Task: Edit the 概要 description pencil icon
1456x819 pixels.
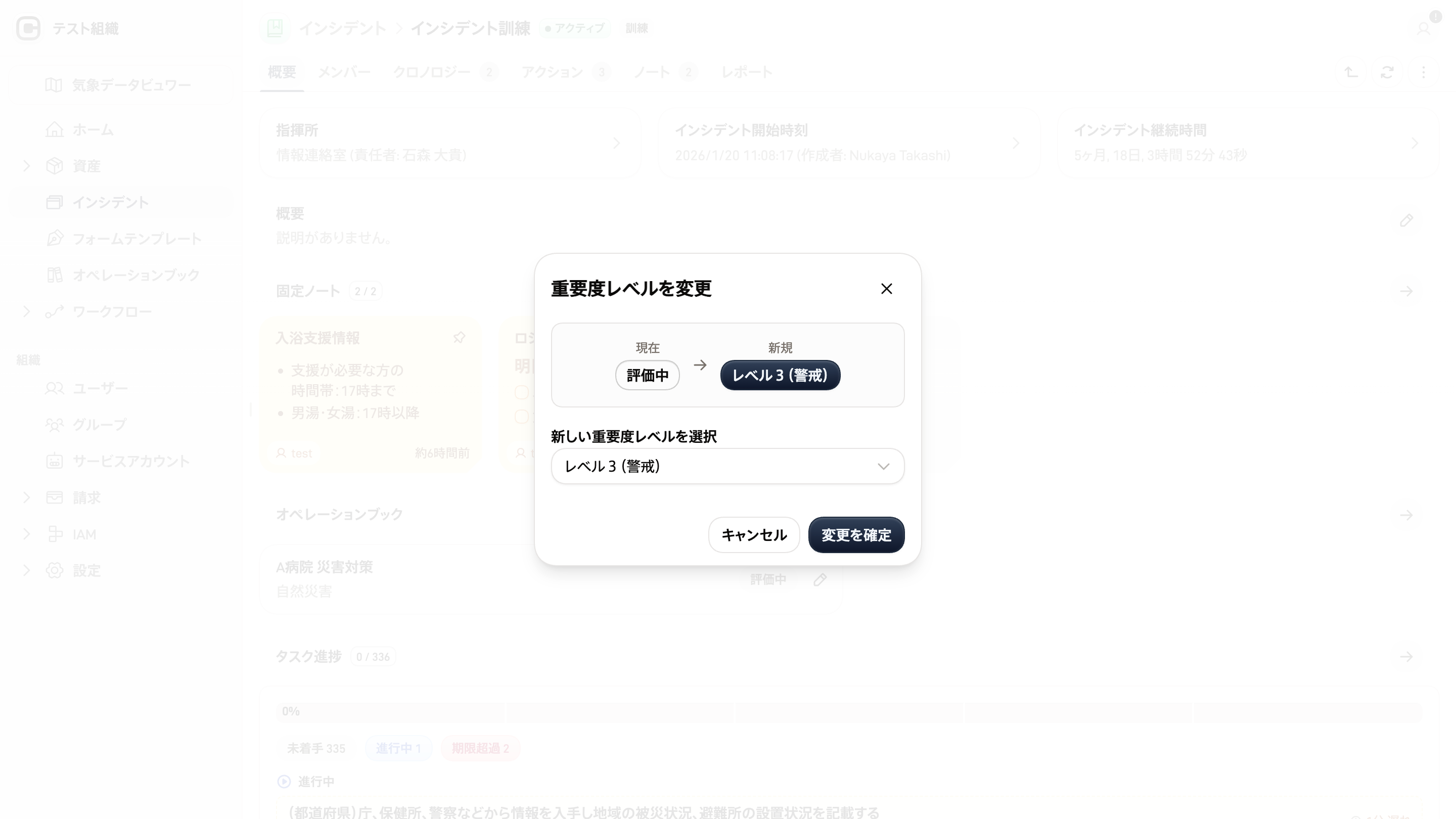Action: 1406,220
